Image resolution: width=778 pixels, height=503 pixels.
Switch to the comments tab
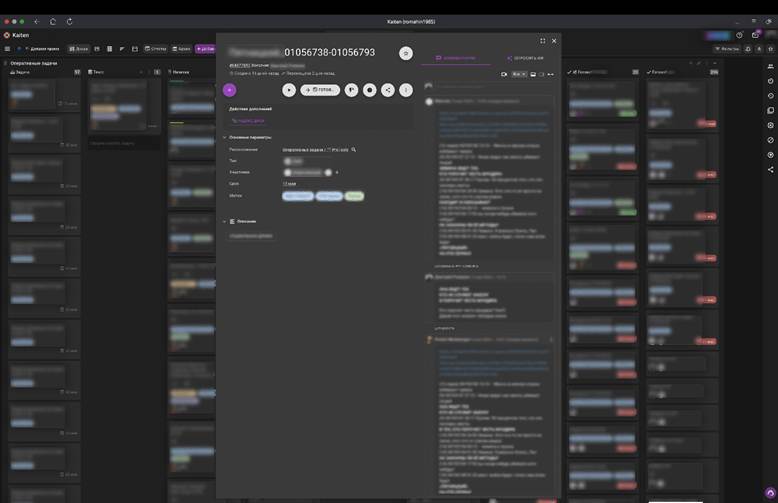(455, 58)
